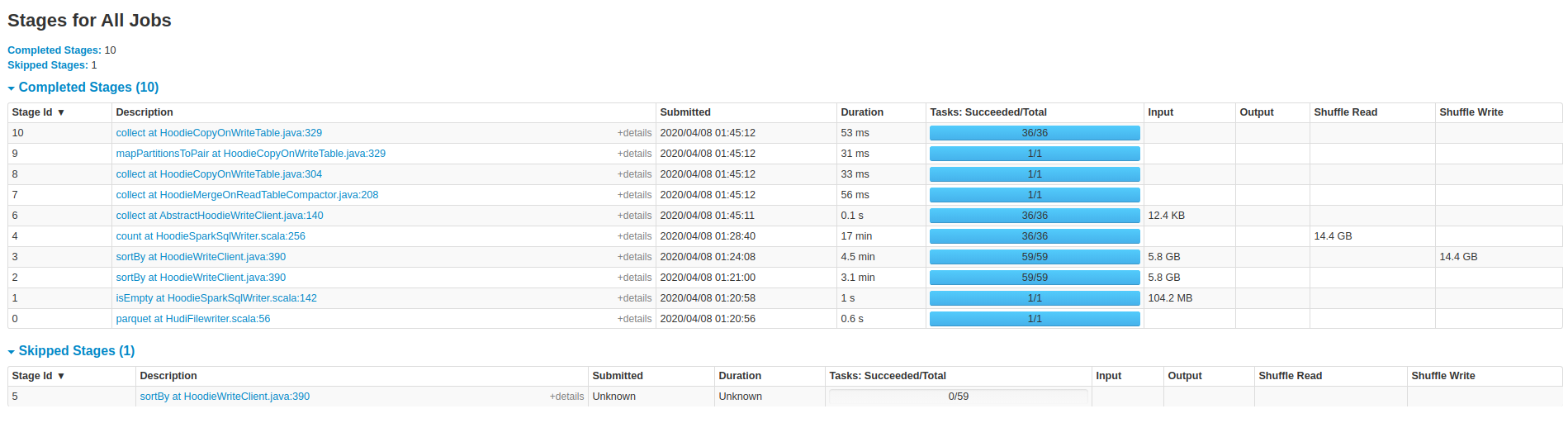
Task: Open sortBy at HoodieWriteClient.java:390 for stage 2
Action: [201, 278]
